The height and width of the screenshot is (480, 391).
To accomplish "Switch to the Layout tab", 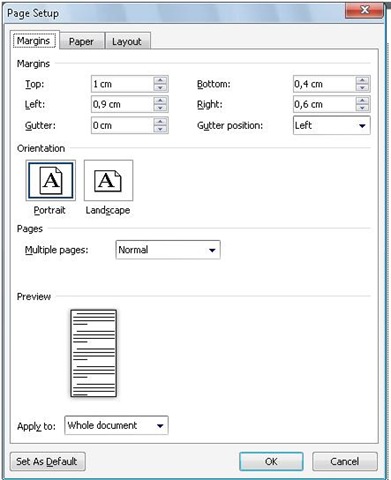I will 127,41.
